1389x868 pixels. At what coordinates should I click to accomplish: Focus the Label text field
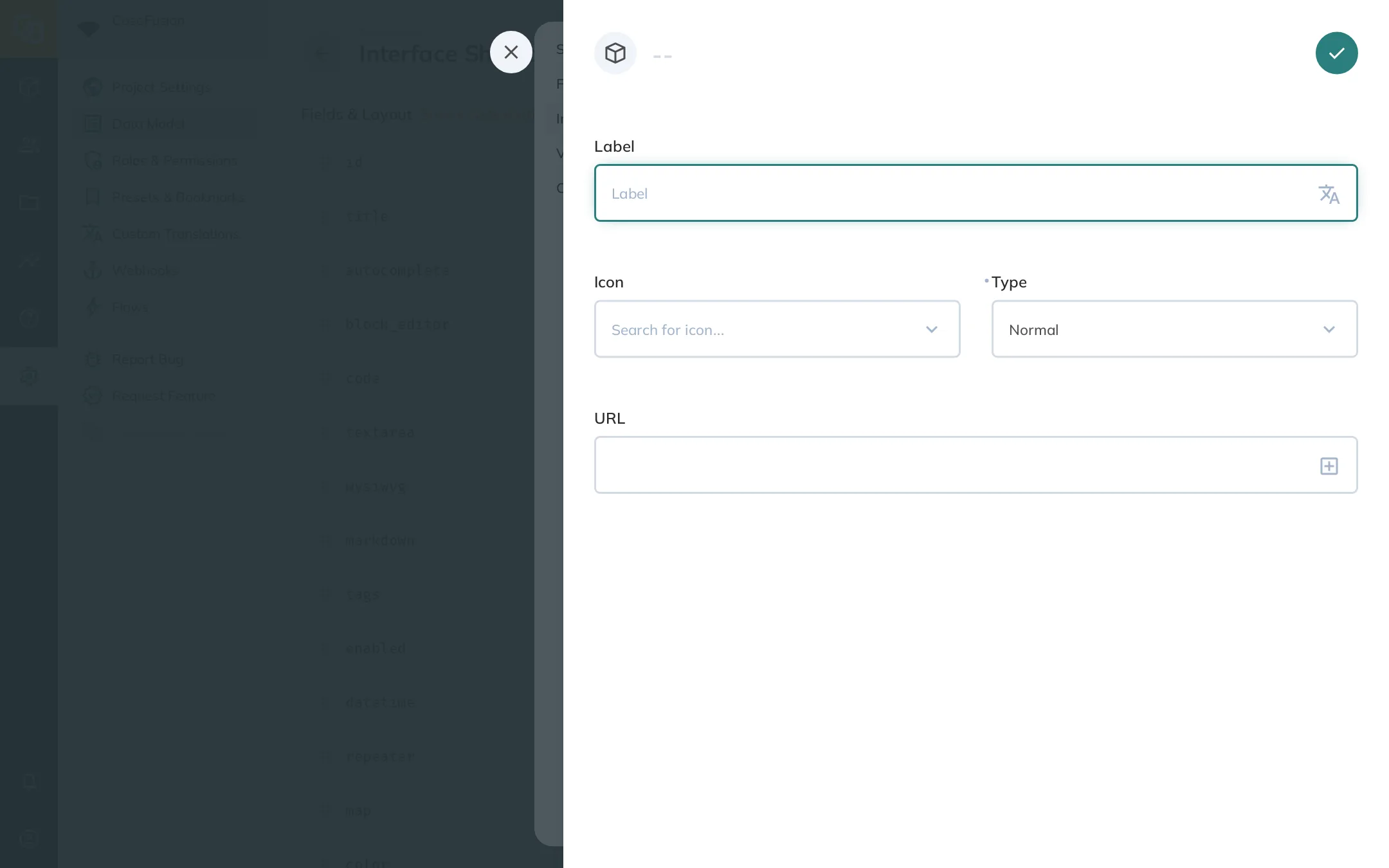976,193
